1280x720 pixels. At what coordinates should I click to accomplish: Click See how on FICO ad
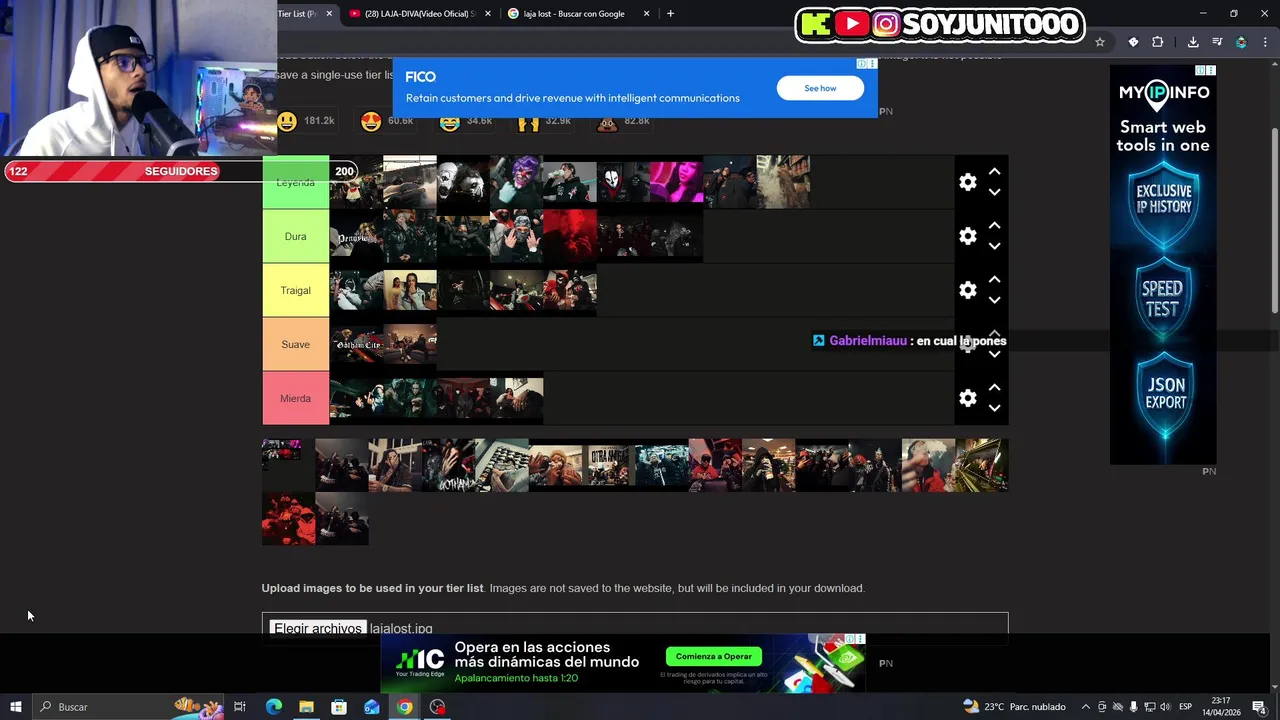[820, 88]
